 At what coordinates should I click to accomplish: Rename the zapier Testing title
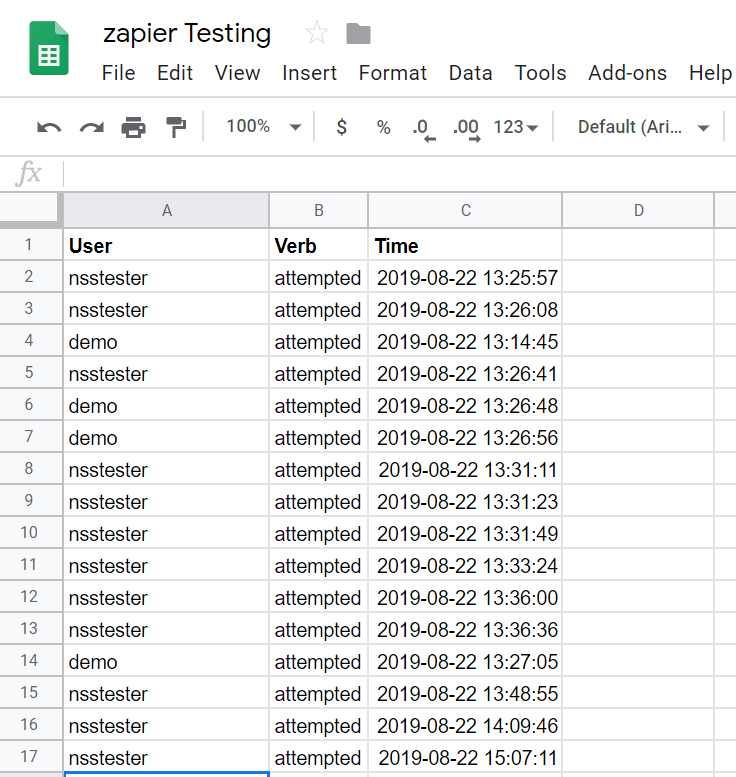187,34
